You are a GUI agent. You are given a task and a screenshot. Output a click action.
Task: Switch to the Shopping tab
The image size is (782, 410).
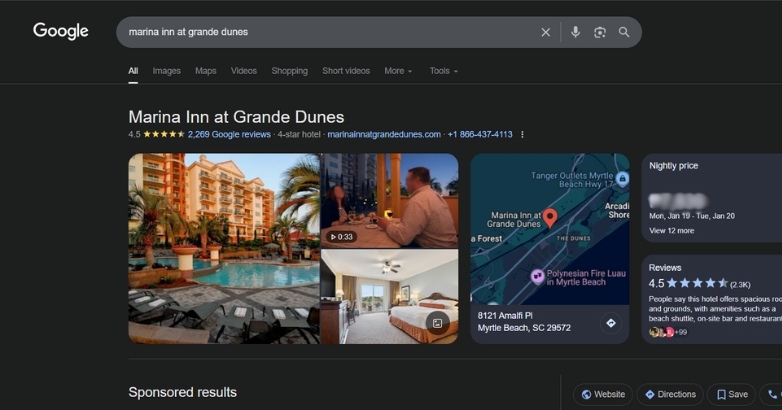tap(290, 71)
